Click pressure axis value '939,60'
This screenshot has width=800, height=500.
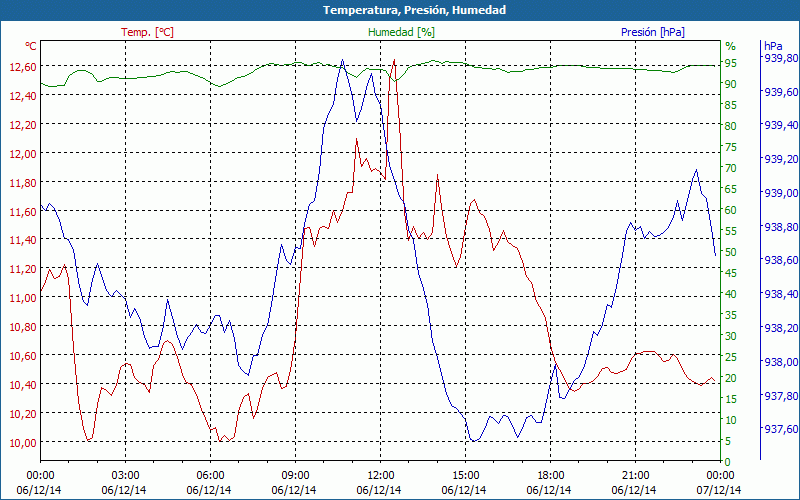[x=781, y=92]
